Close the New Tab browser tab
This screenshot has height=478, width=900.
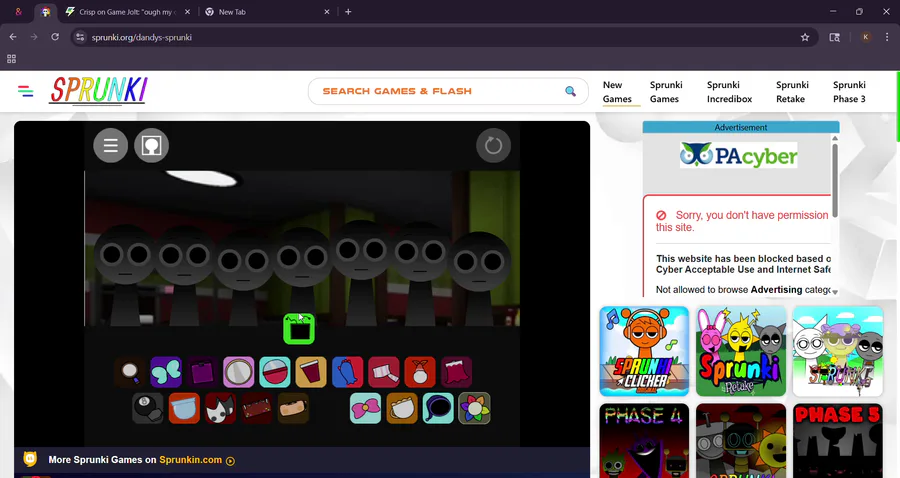point(327,11)
